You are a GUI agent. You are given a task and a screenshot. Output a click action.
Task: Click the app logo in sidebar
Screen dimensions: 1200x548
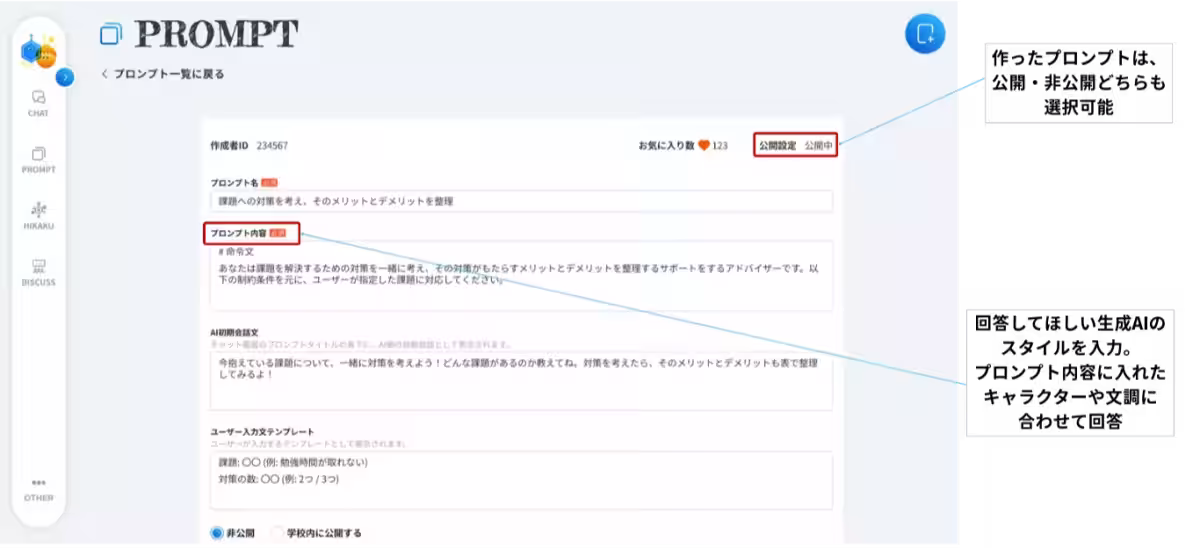(38, 51)
